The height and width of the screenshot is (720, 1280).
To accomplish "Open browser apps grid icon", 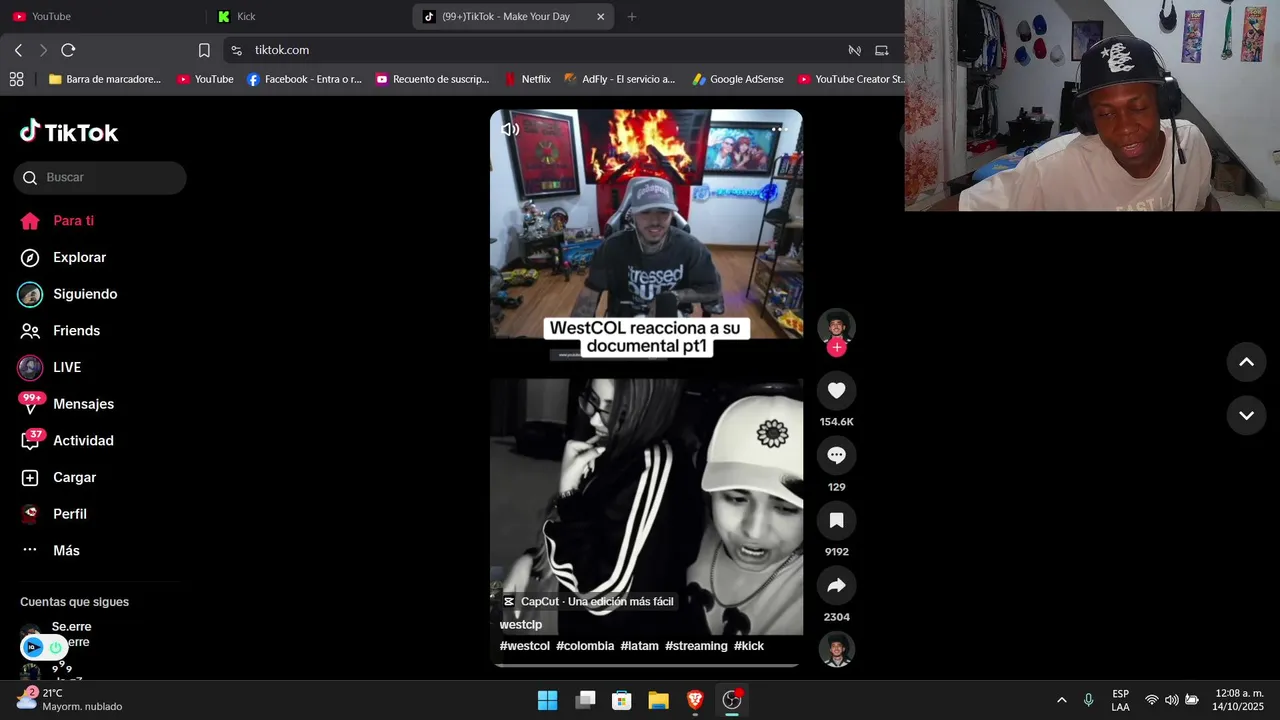I will coord(16,79).
